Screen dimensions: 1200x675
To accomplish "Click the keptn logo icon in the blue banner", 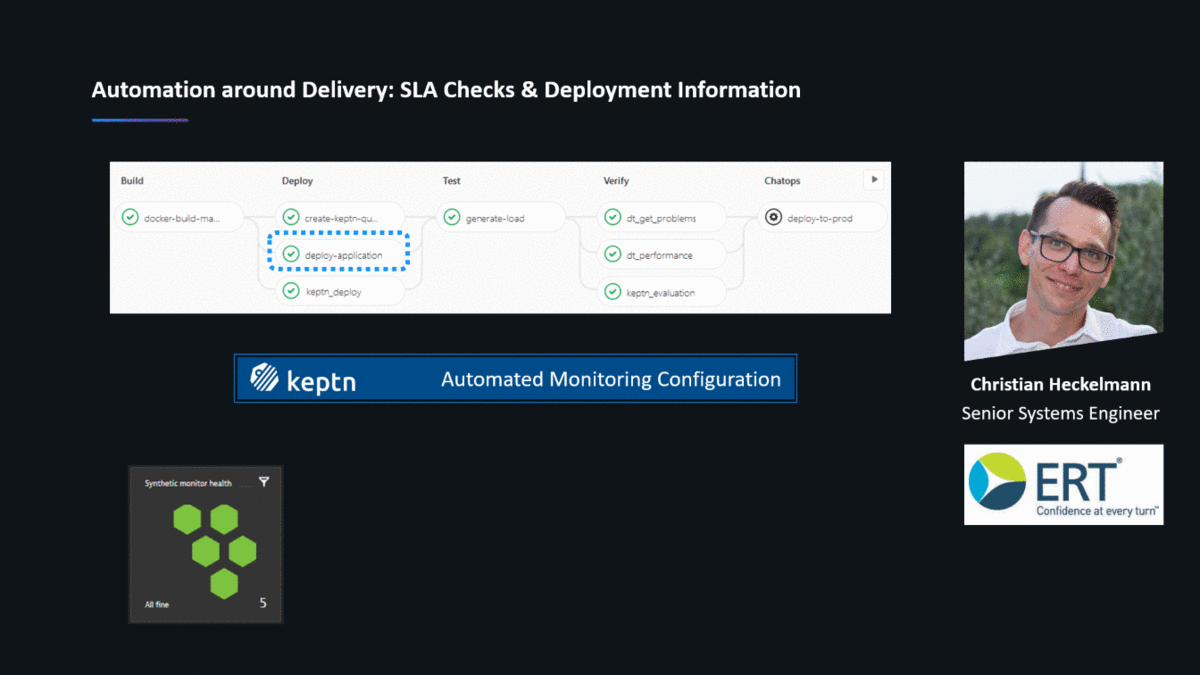I will [x=262, y=379].
